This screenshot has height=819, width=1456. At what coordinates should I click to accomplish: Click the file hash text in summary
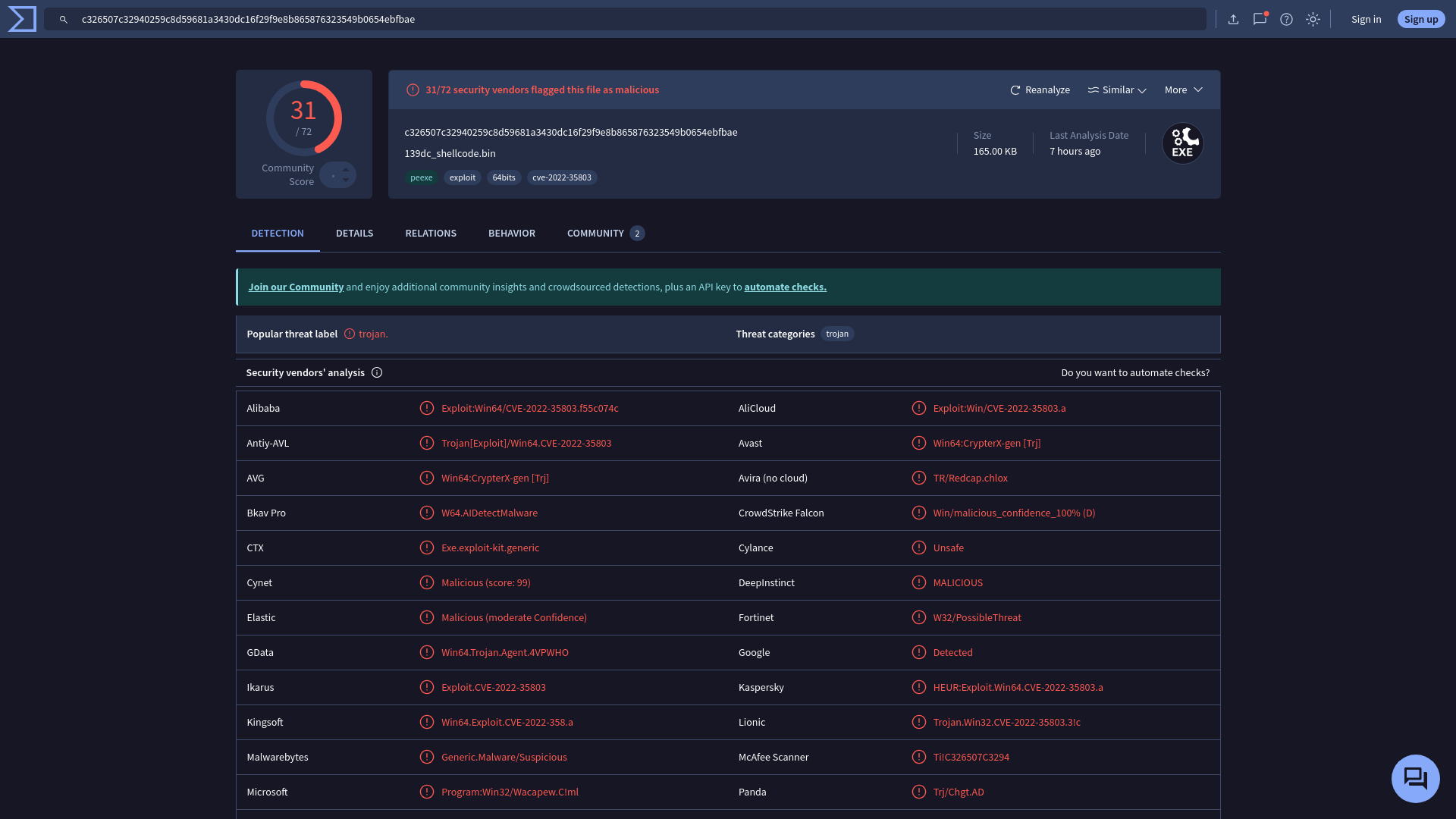coord(571,133)
